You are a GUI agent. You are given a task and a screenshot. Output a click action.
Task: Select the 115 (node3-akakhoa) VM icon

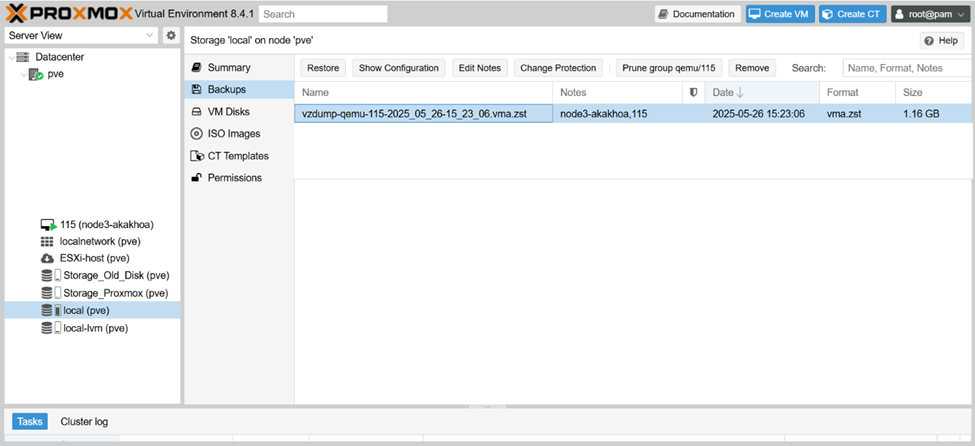[47, 225]
